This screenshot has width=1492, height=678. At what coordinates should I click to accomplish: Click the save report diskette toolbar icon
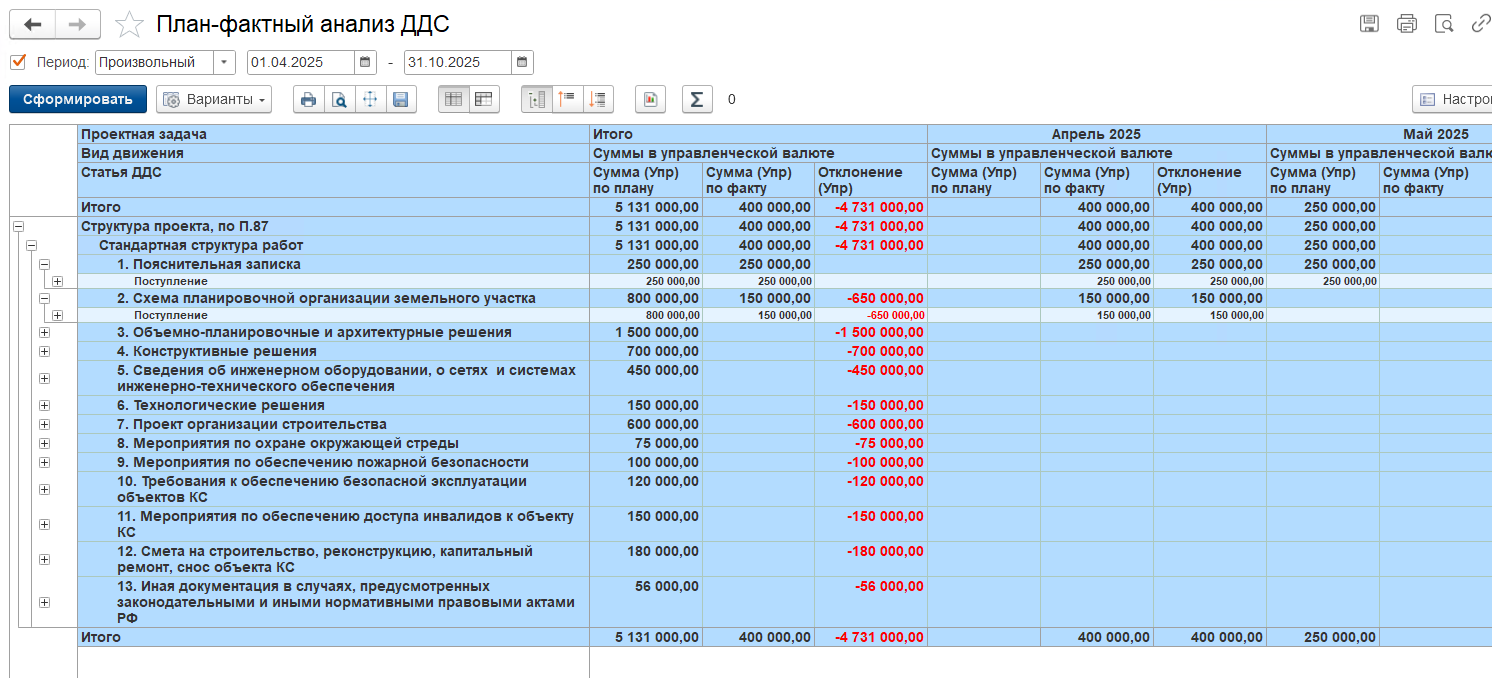[x=401, y=99]
